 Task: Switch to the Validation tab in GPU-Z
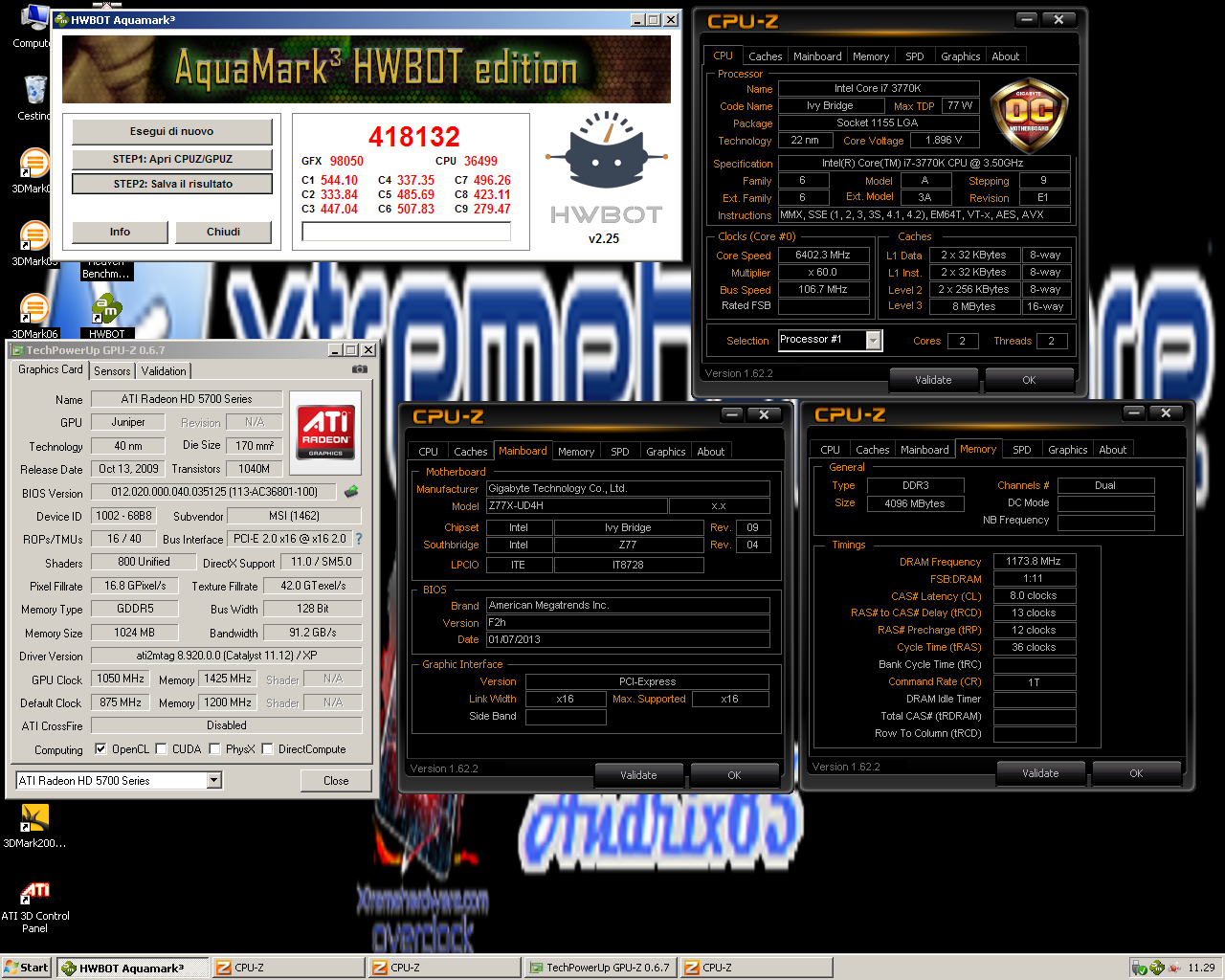point(164,370)
